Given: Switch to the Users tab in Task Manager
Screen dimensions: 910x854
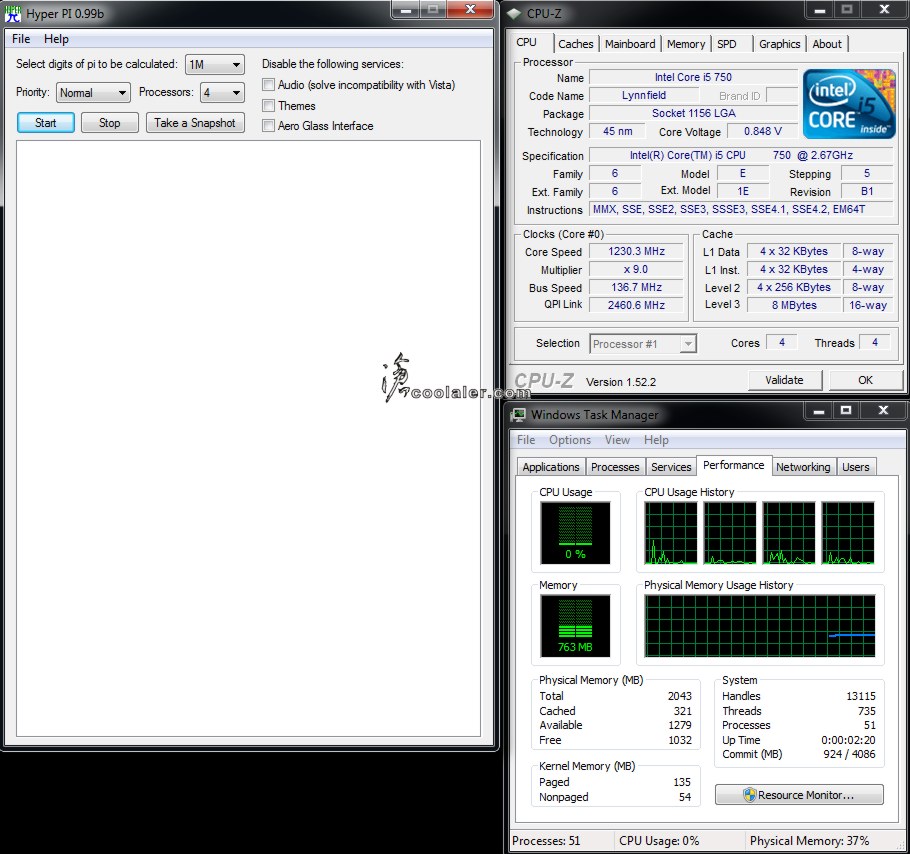Looking at the screenshot, I should pos(855,467).
